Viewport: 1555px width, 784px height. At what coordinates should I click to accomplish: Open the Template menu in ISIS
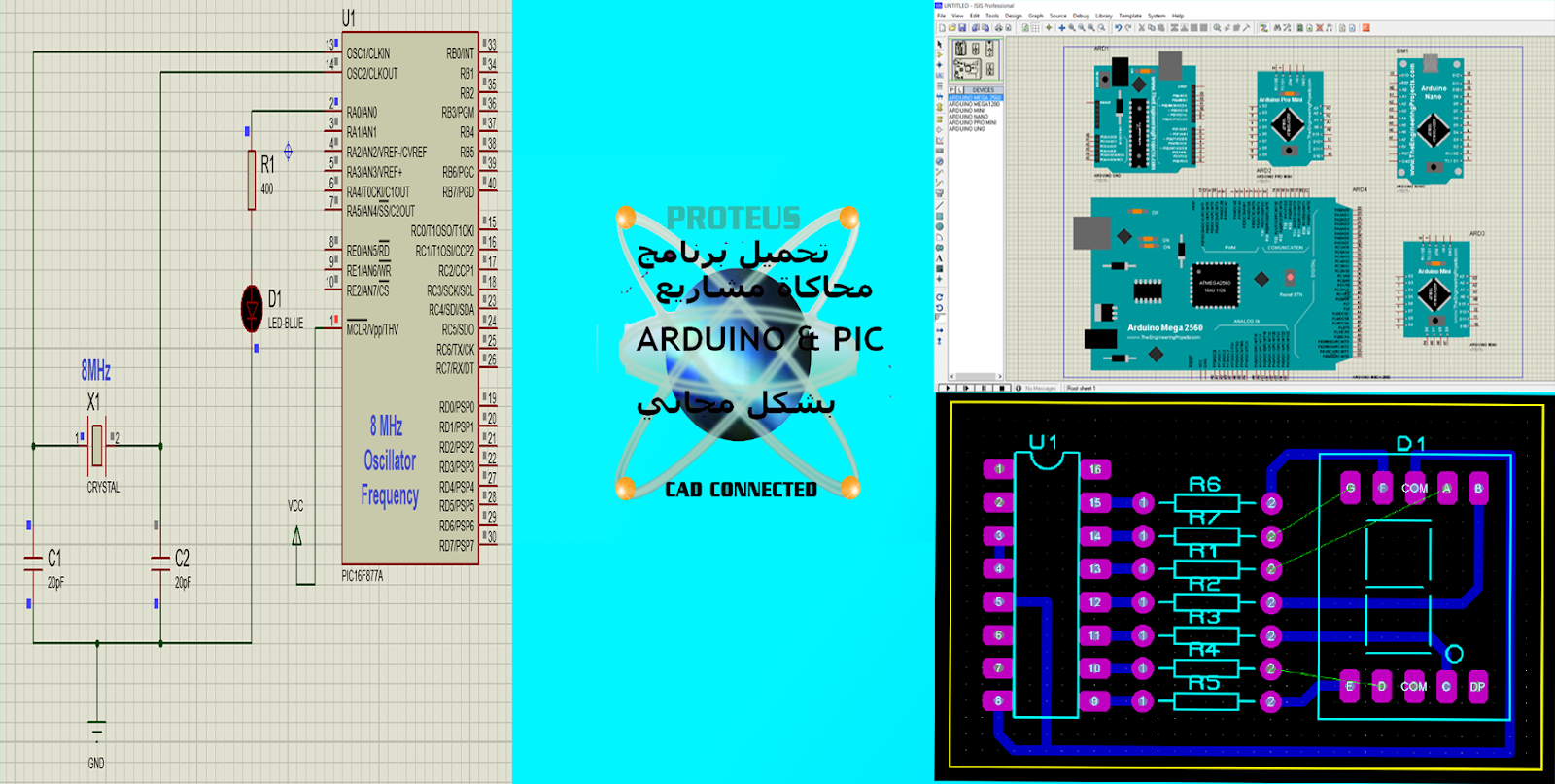point(1130,16)
